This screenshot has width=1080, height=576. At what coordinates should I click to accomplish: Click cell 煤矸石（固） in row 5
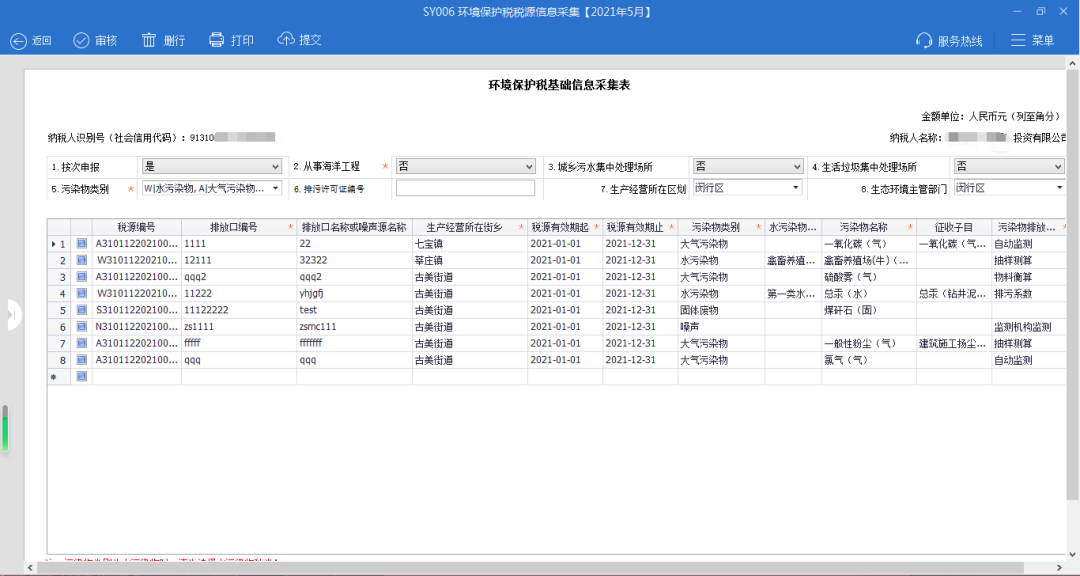tap(868, 309)
